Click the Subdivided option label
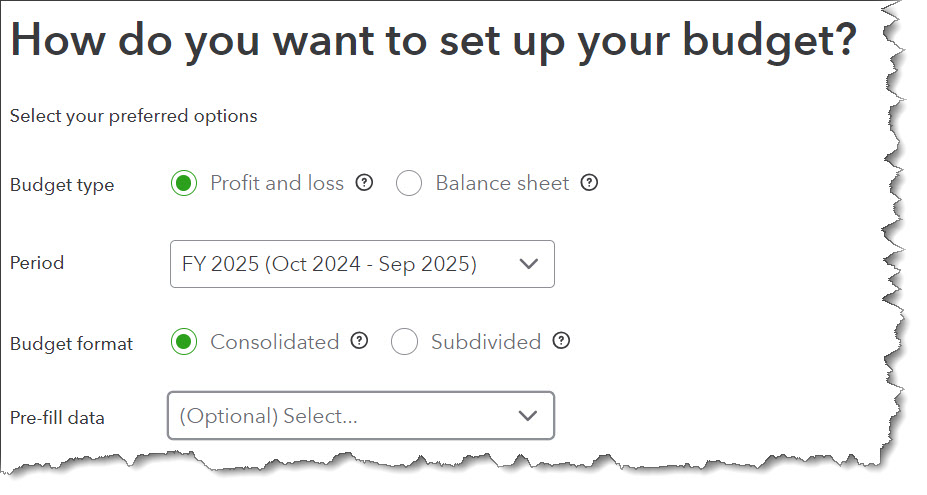The width and height of the screenshot is (927, 495). pyautogui.click(x=486, y=342)
